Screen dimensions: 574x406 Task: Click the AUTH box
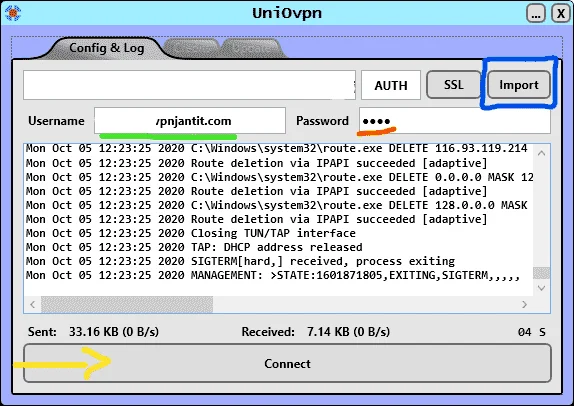pyautogui.click(x=391, y=85)
